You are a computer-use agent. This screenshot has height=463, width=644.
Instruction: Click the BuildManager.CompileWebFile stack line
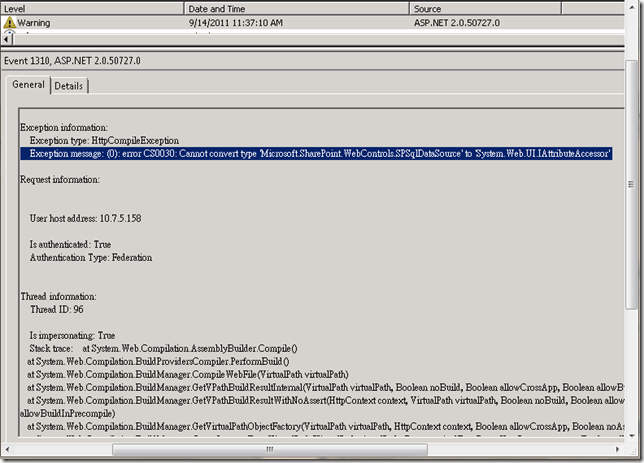tap(188, 375)
